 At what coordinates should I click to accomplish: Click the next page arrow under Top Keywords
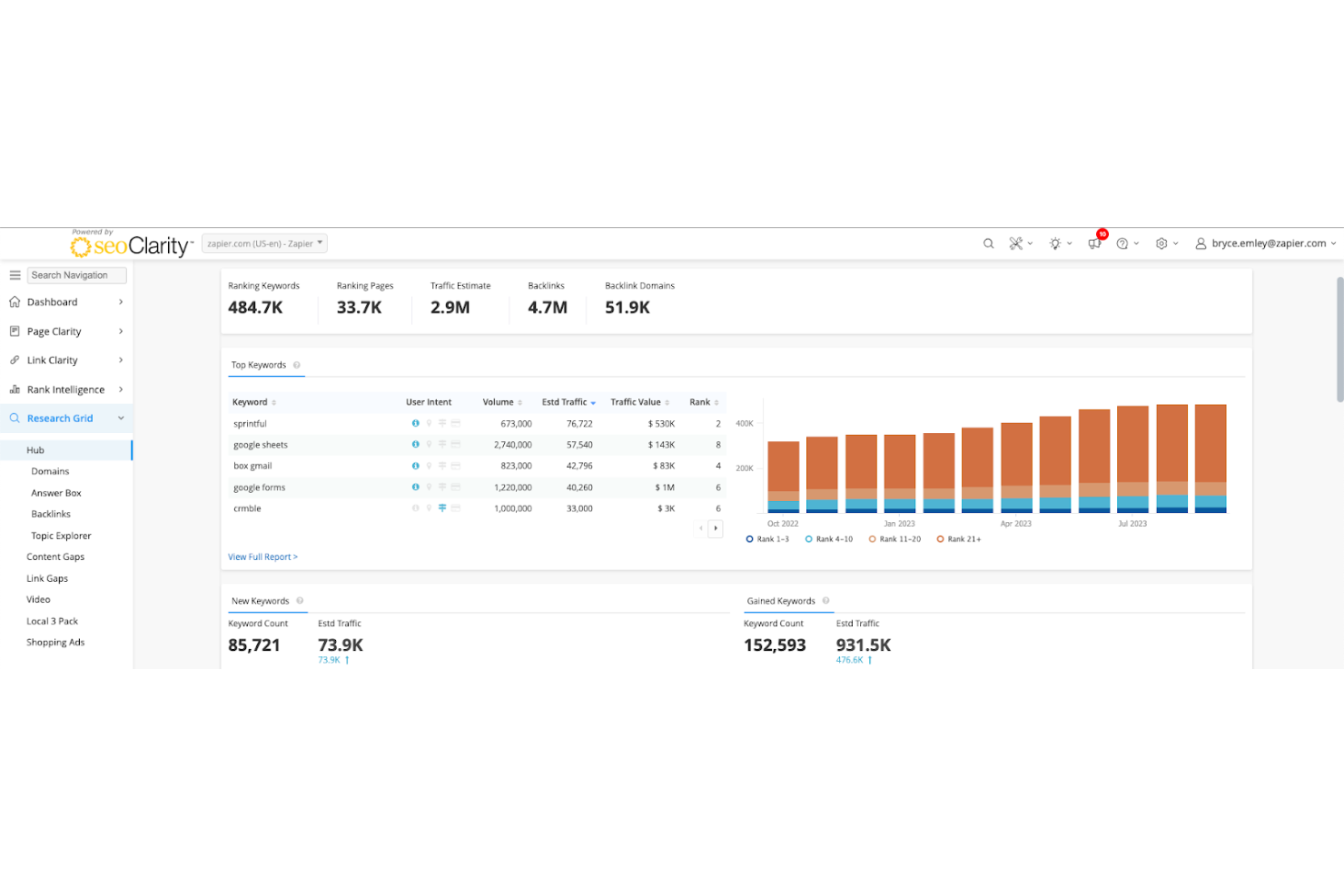[716, 527]
